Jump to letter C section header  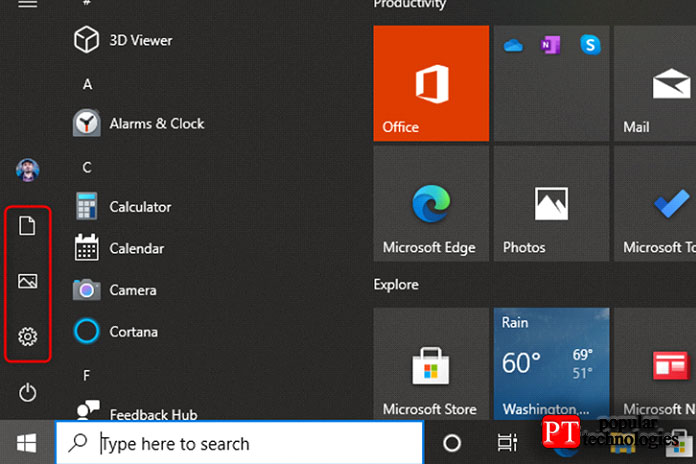click(87, 167)
